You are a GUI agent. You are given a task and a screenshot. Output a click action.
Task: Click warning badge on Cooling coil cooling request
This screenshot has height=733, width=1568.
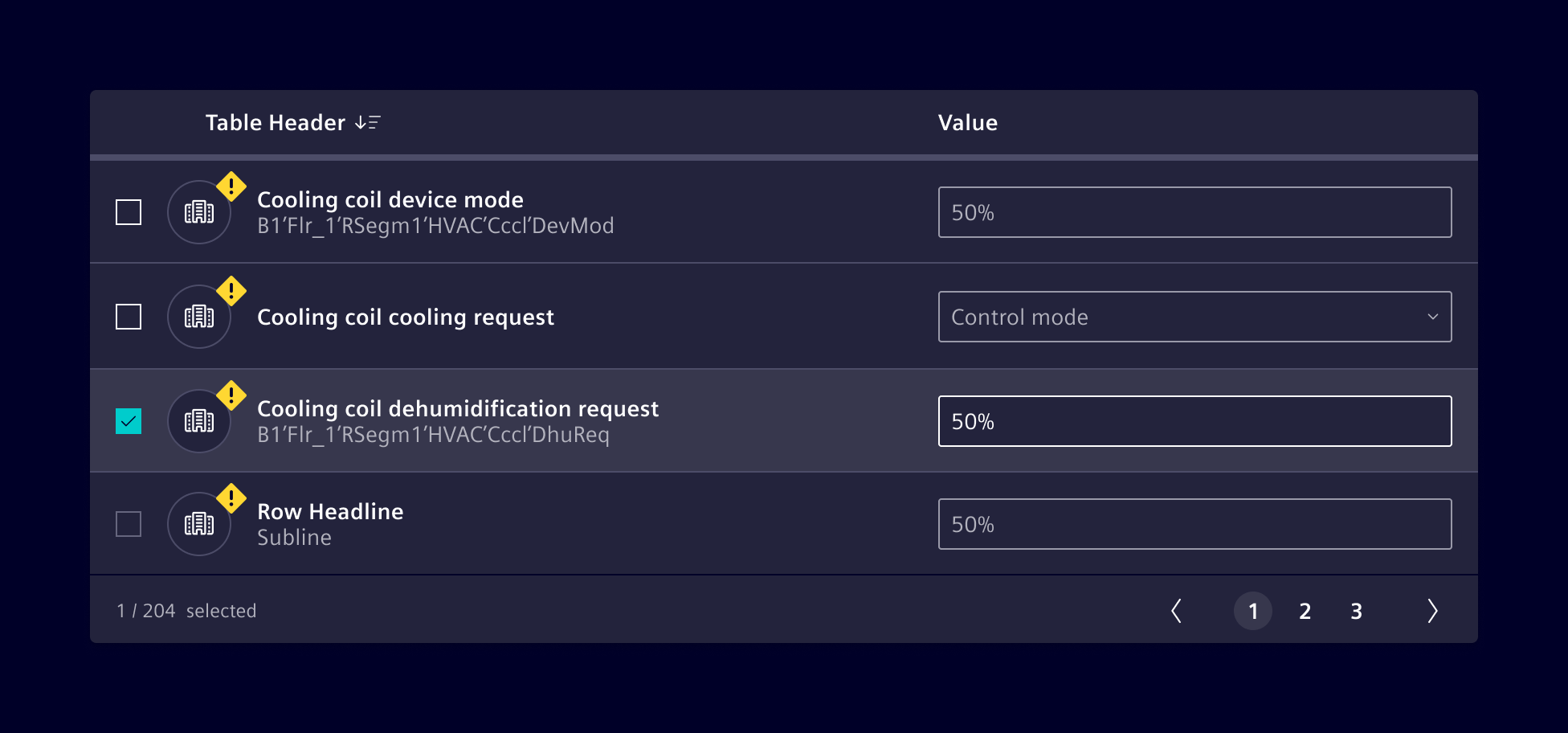pos(231,291)
